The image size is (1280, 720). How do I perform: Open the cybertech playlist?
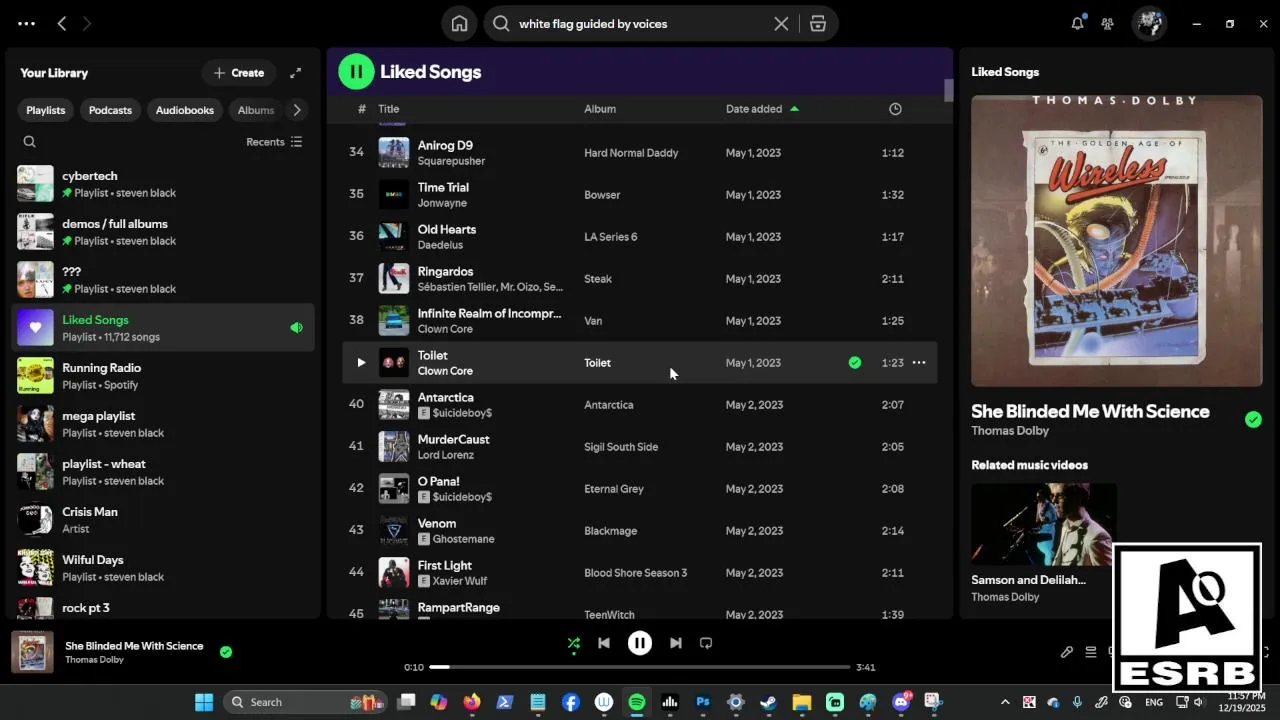[x=163, y=184]
